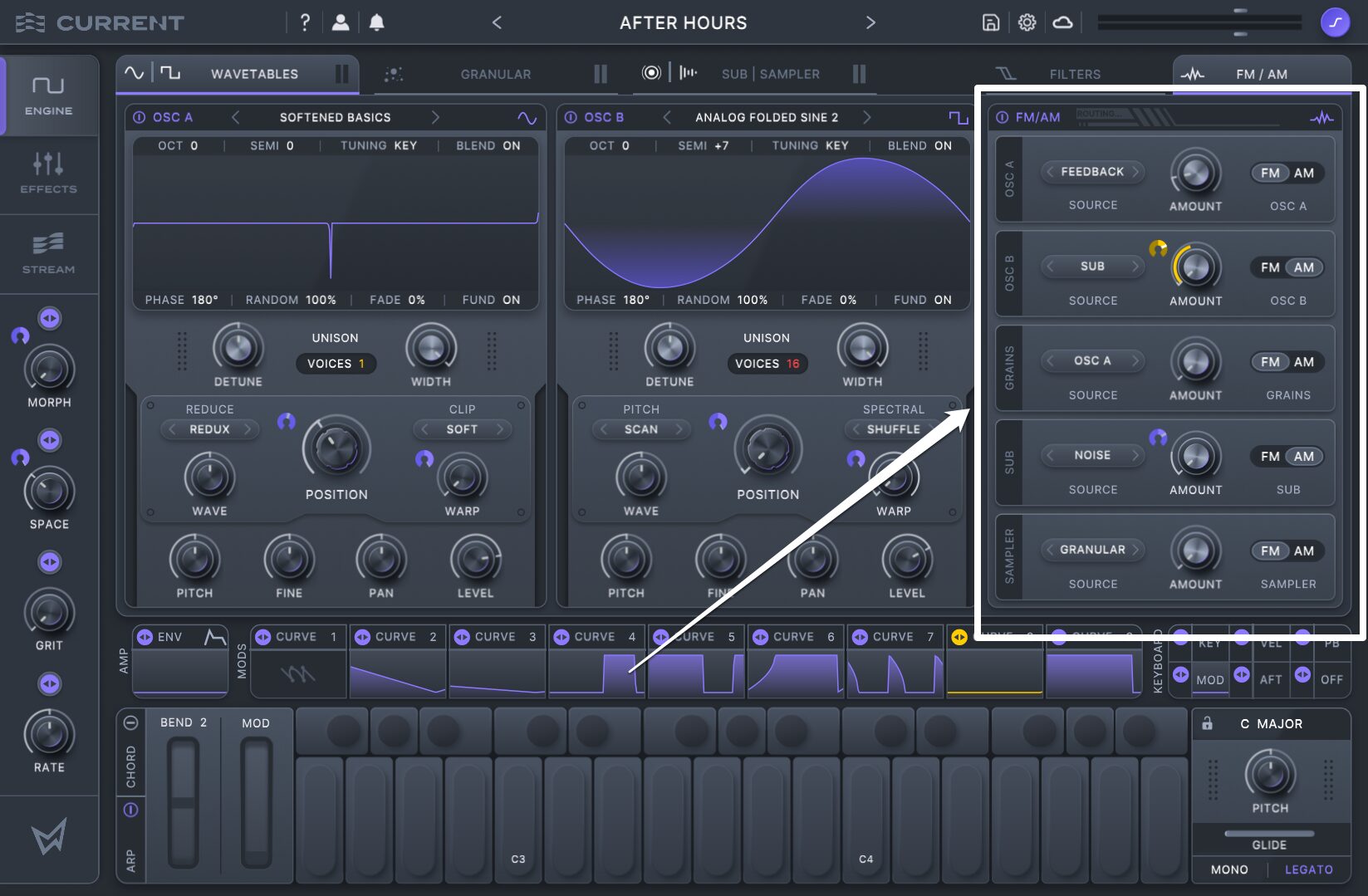Choose next source after Noise
This screenshot has width=1368, height=896.
1135,455
